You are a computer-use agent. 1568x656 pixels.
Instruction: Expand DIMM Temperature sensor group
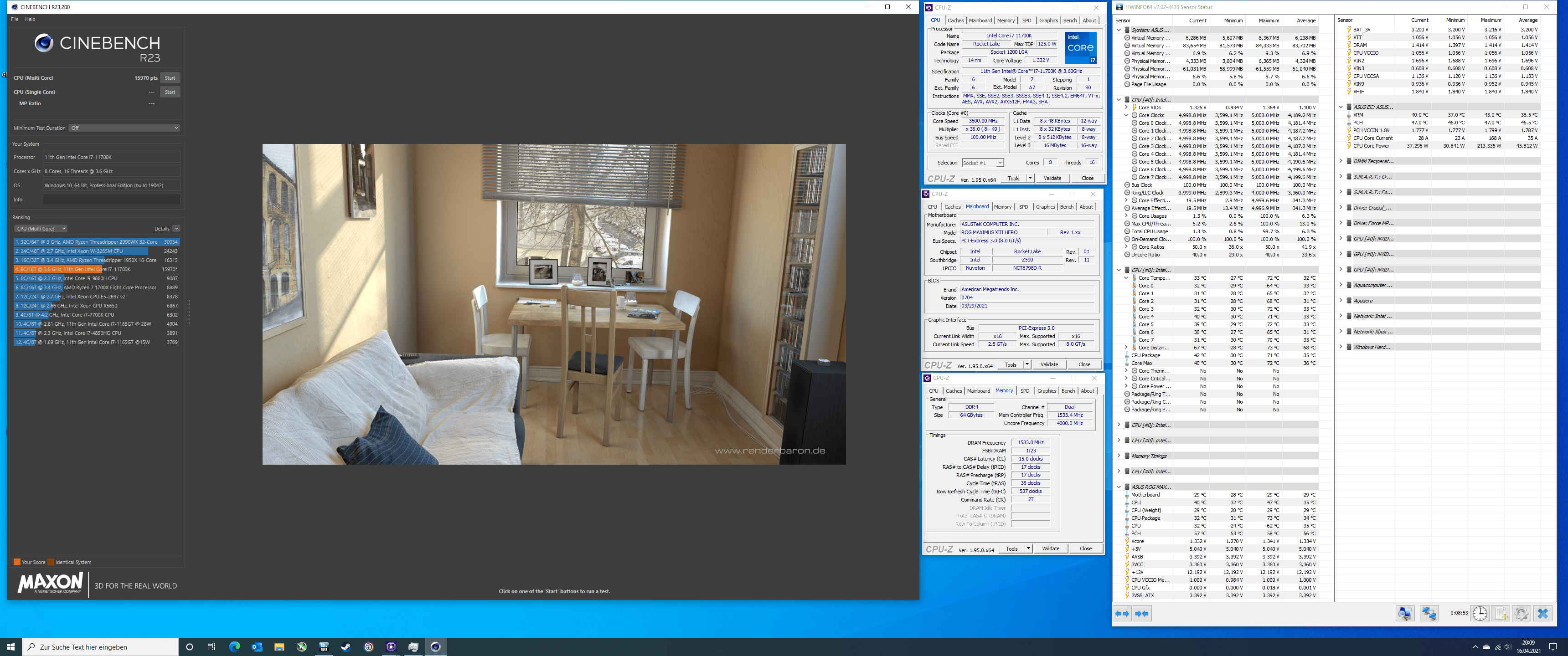click(1341, 161)
